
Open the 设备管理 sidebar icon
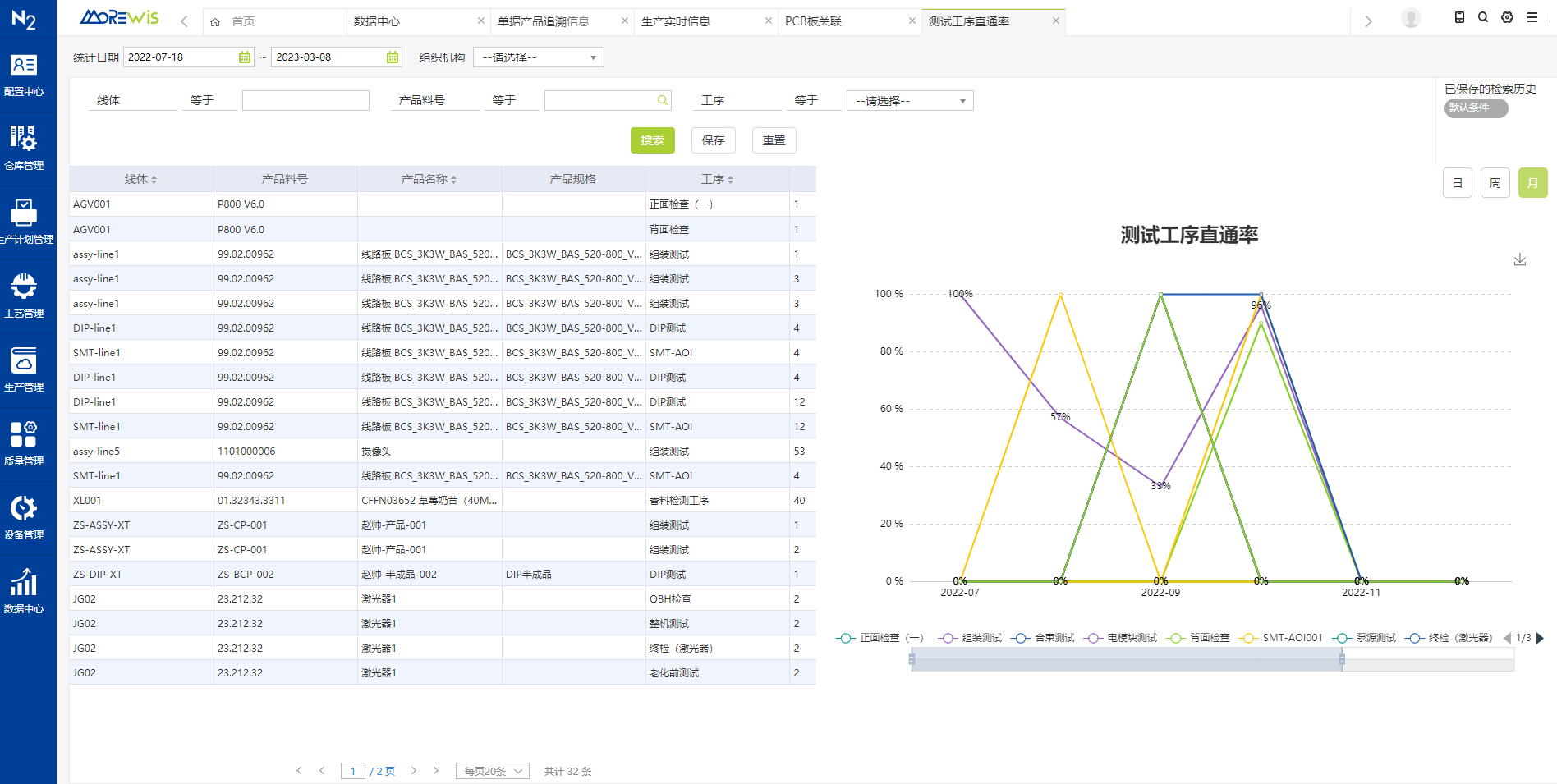[x=24, y=517]
